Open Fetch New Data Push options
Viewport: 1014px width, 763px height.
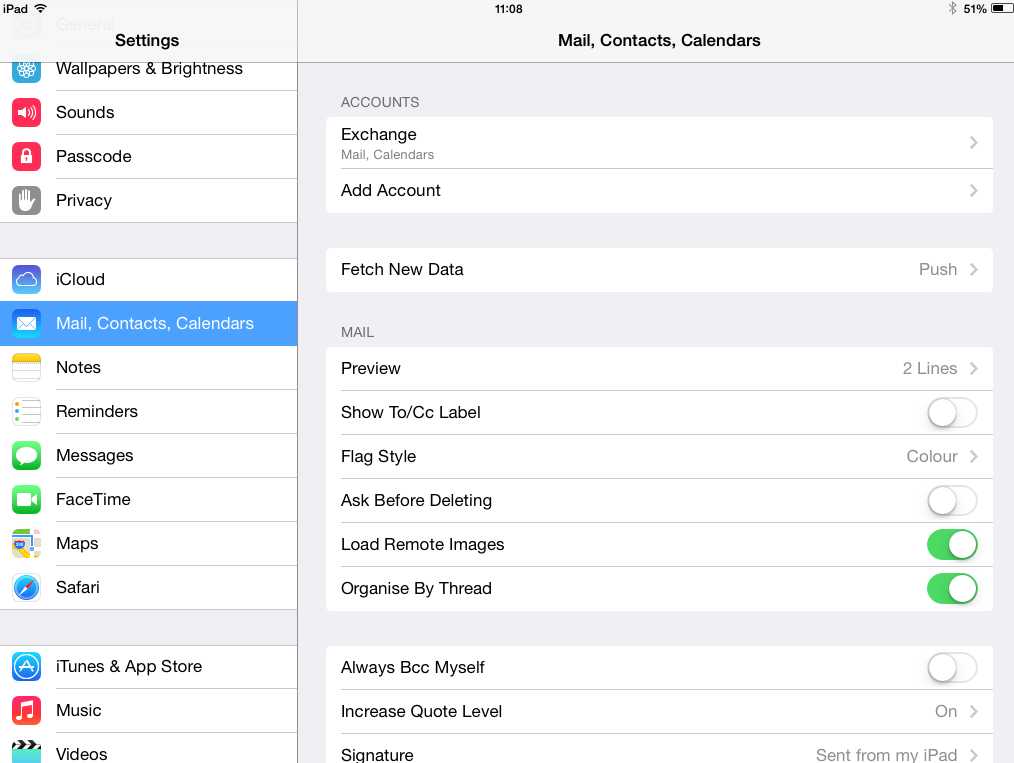coord(947,270)
